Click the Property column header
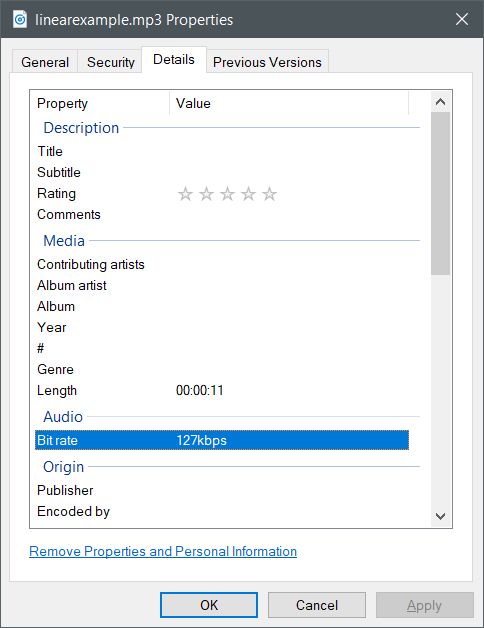The image size is (484, 628). (101, 103)
